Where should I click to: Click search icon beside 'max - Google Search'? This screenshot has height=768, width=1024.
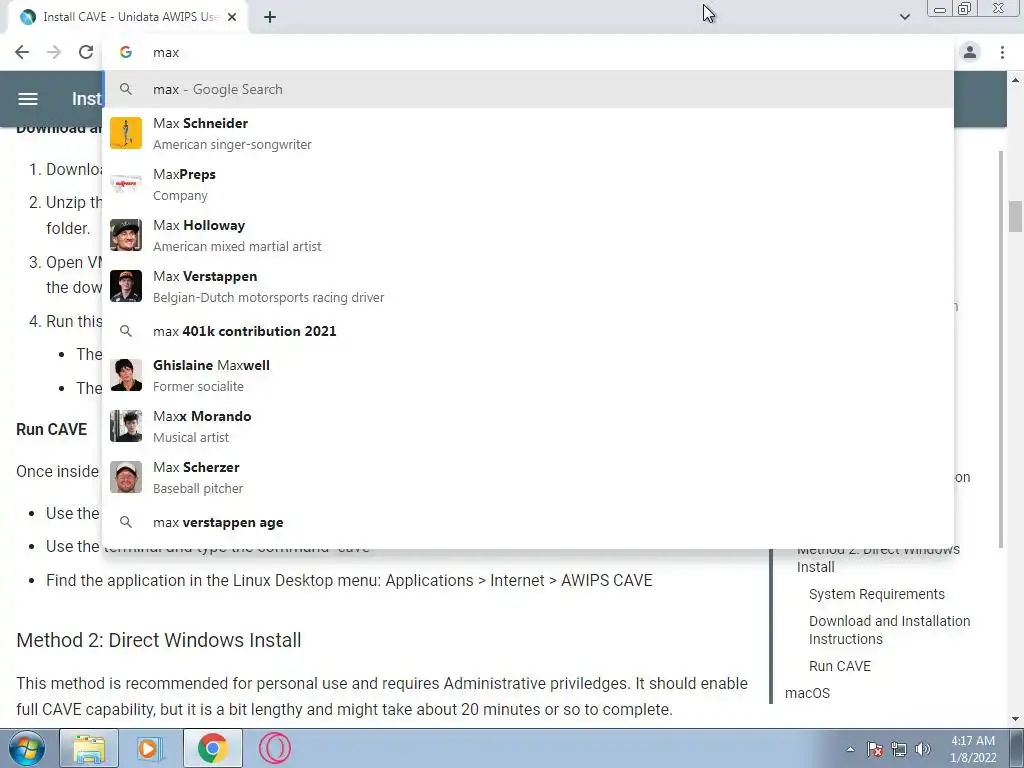[x=126, y=89]
